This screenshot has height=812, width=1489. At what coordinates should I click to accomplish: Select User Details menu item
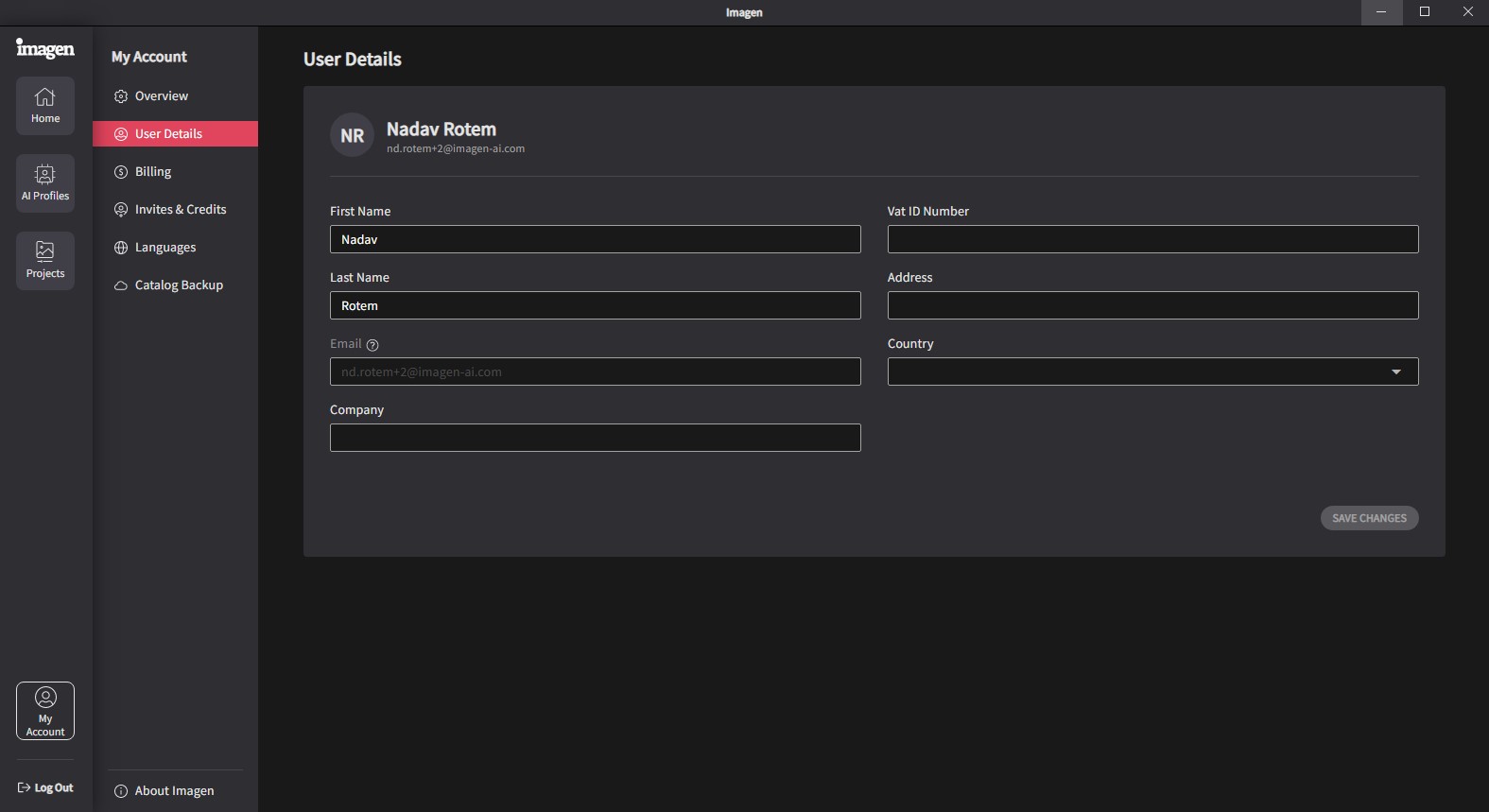pos(175,133)
